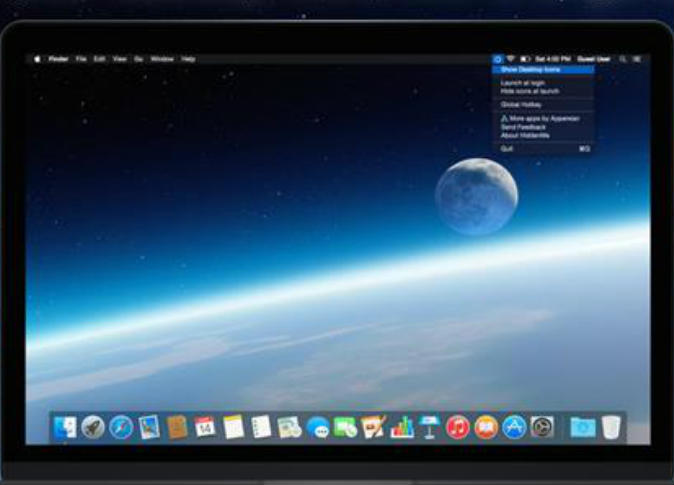Open the Messages app in dock

[x=318, y=428]
